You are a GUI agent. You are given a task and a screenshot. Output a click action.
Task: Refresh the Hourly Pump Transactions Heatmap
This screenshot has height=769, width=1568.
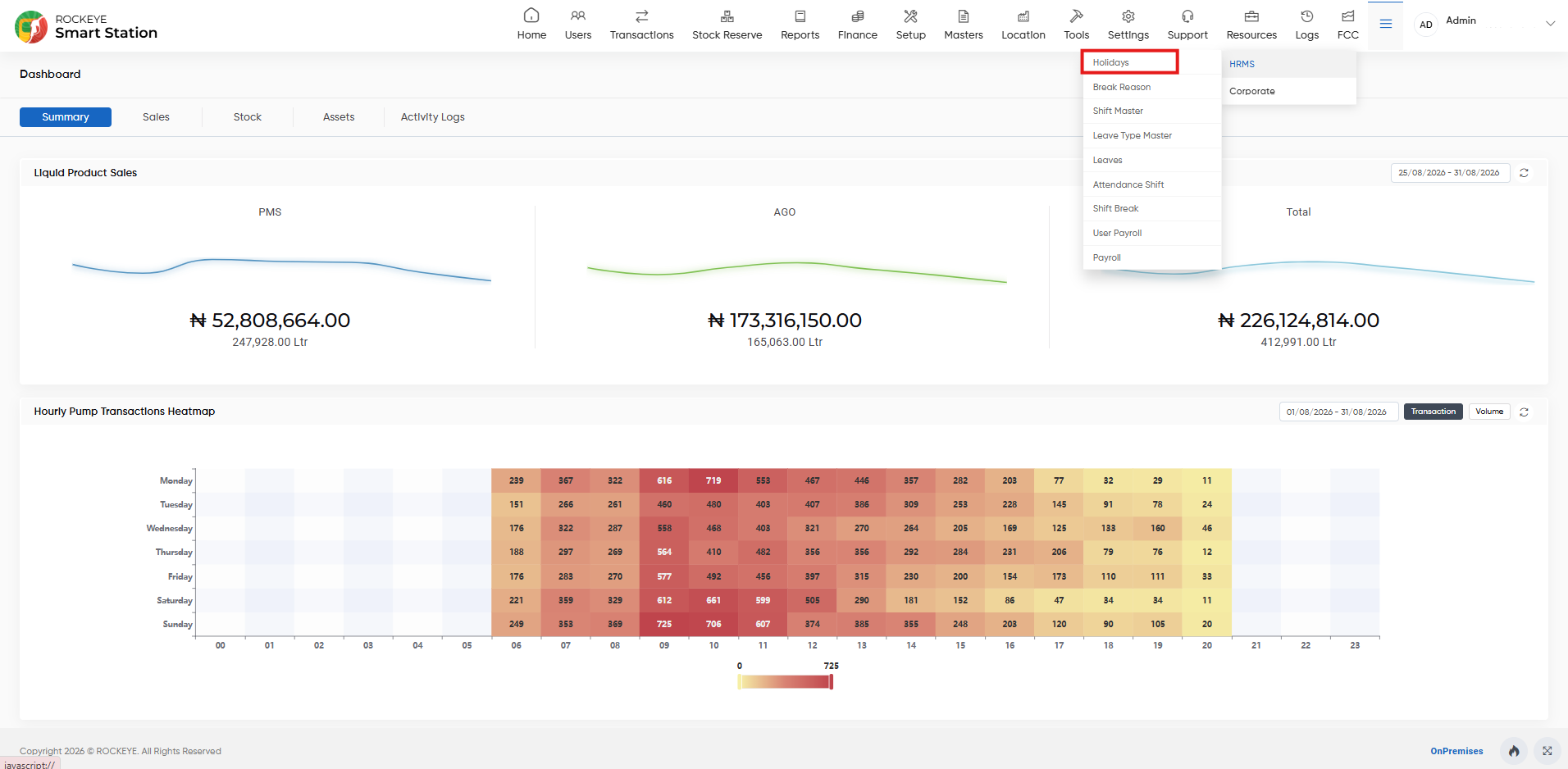[1524, 412]
